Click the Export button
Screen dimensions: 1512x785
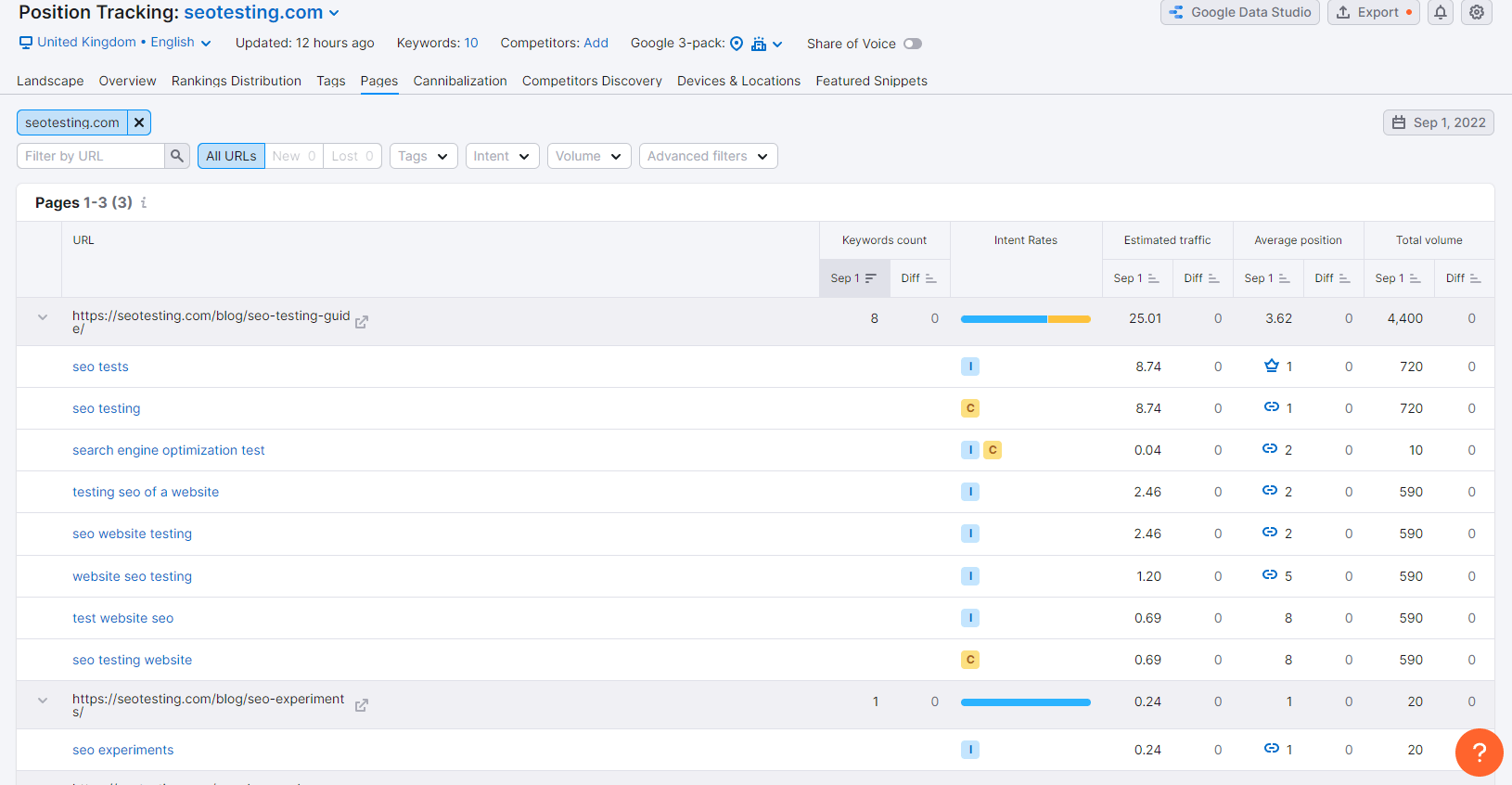1373,12
